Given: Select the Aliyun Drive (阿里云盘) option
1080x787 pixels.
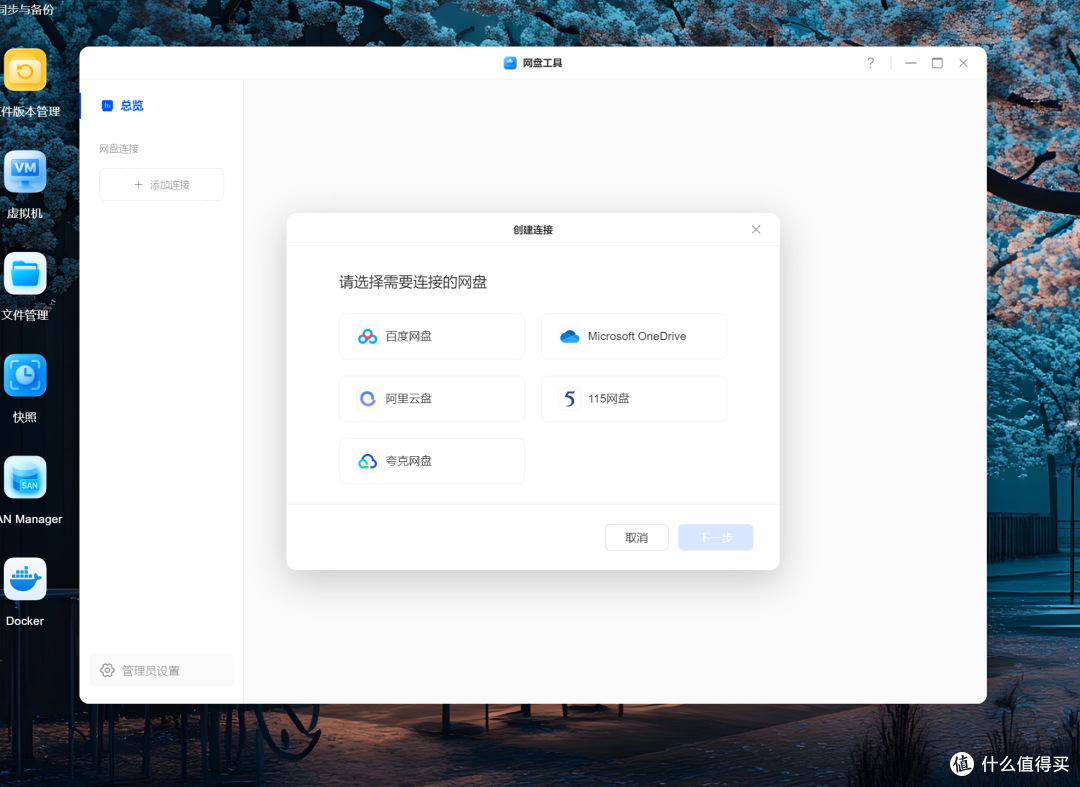Looking at the screenshot, I should (432, 399).
